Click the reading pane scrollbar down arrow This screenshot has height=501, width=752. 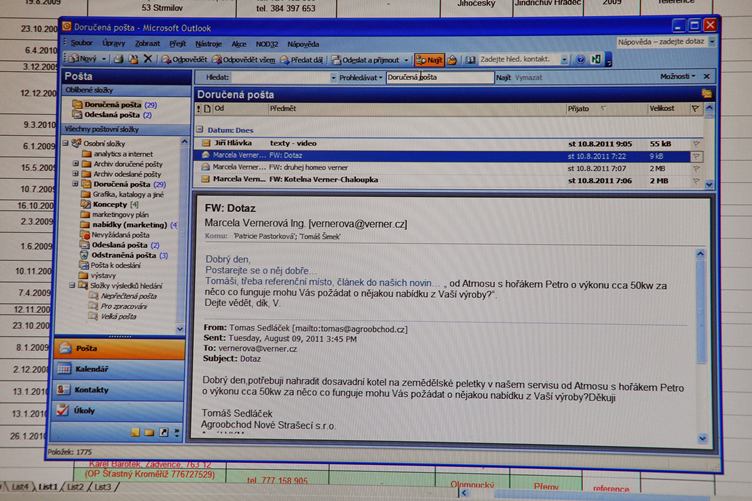pyautogui.click(x=703, y=438)
